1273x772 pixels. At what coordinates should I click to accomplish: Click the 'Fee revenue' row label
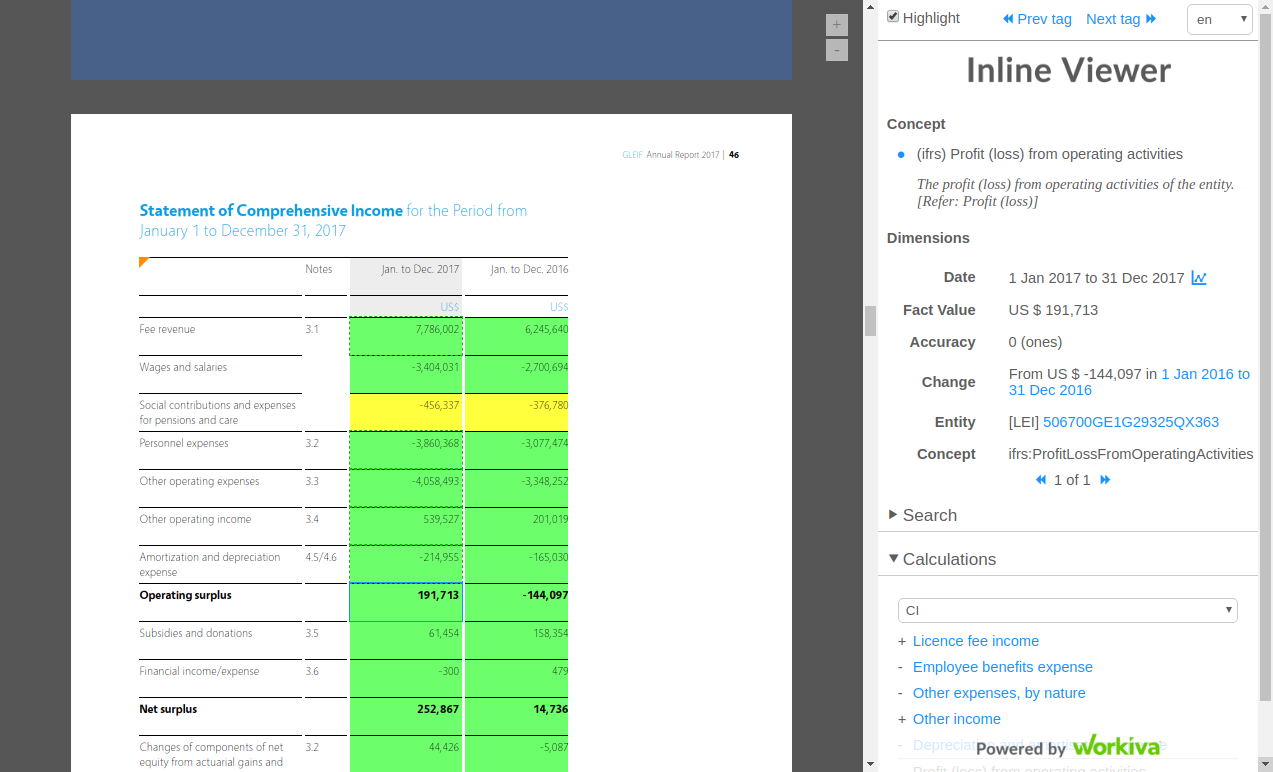[167, 329]
